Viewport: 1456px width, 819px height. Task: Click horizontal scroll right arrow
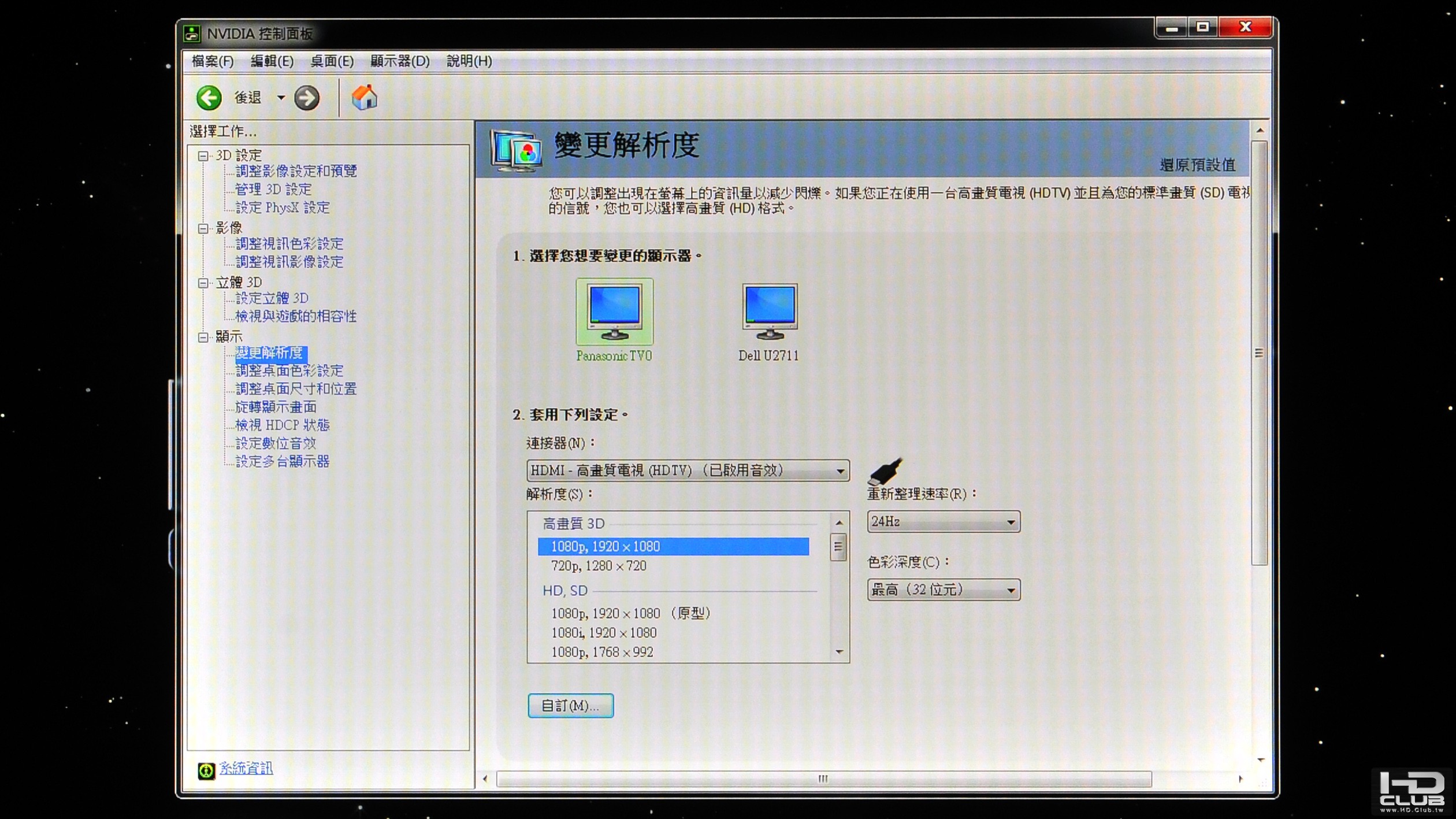pos(1240,779)
